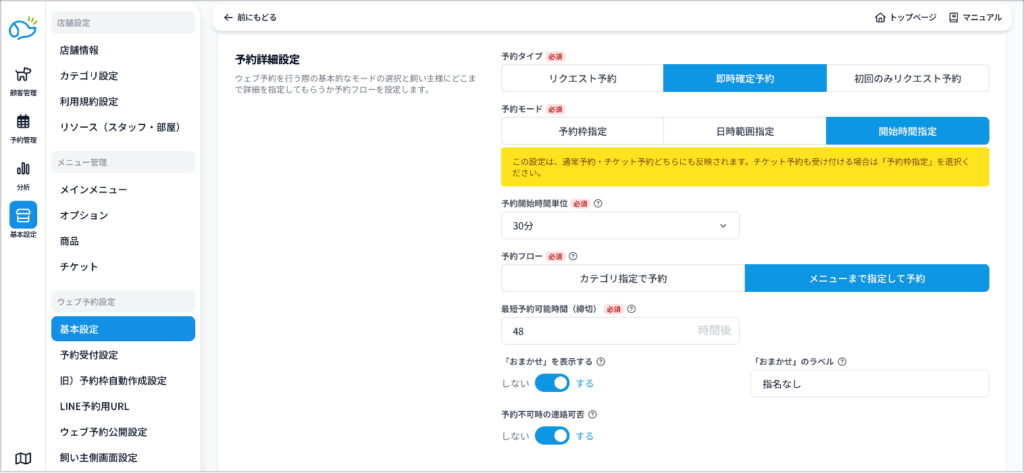Open the マニュアル link in header
The height and width of the screenshot is (473, 1024).
coord(975,18)
